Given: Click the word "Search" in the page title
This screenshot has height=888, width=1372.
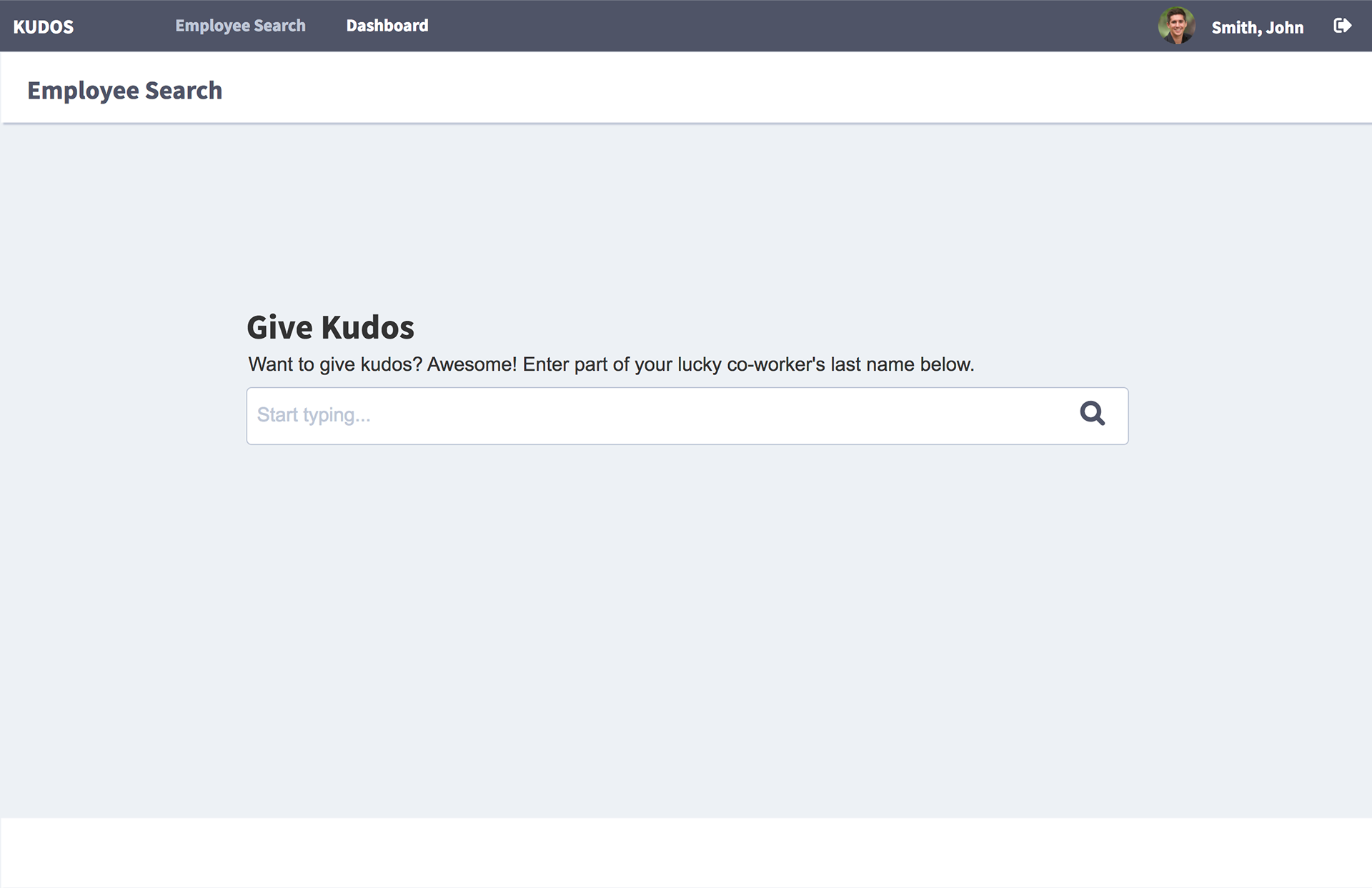Looking at the screenshot, I should coord(184,91).
